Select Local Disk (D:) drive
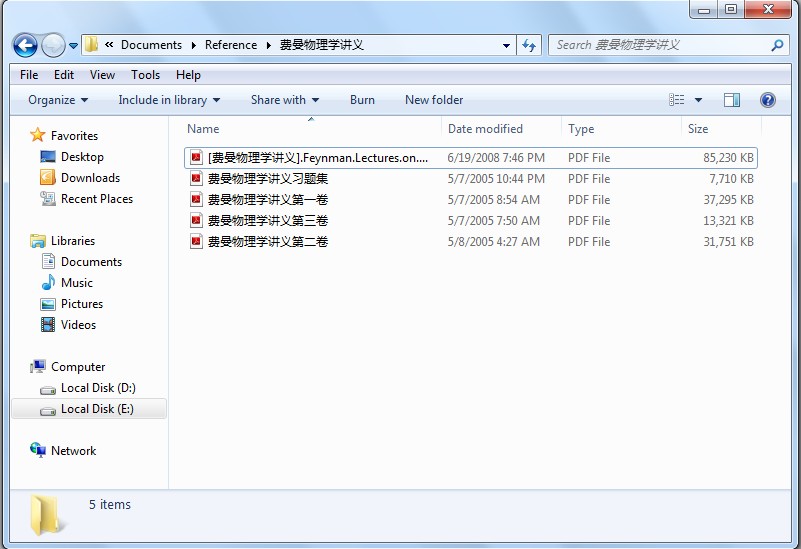Viewport: 801px width, 549px height. [x=98, y=388]
